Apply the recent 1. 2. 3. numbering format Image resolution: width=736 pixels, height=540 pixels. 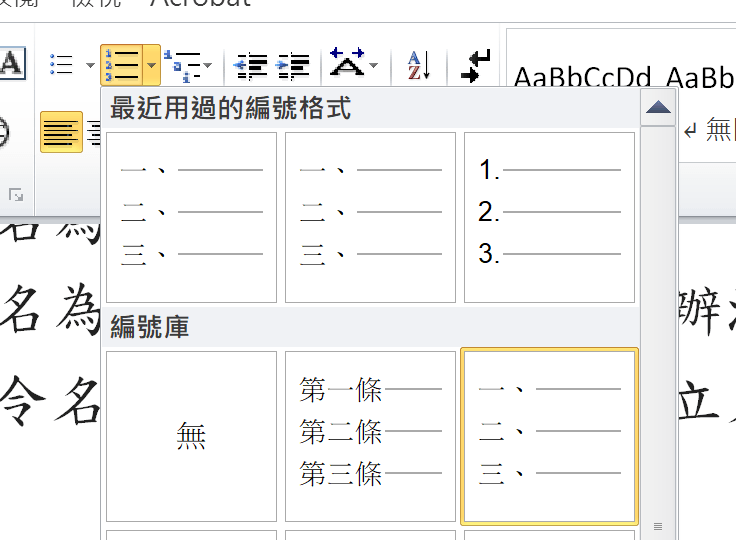click(x=549, y=217)
